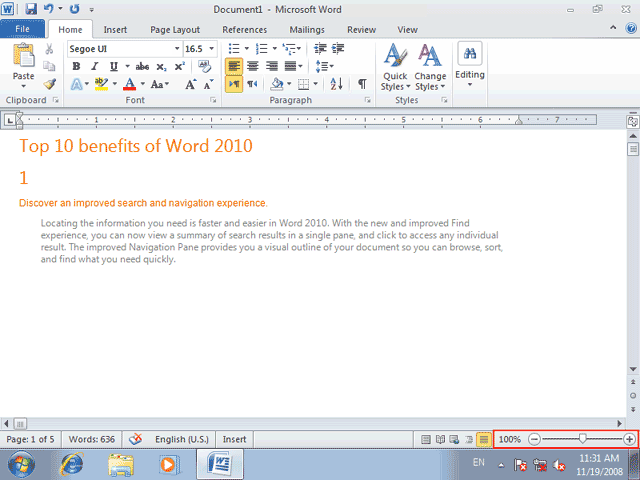Click the 100% zoom level button
The width and height of the screenshot is (640, 480).
pyautogui.click(x=510, y=440)
